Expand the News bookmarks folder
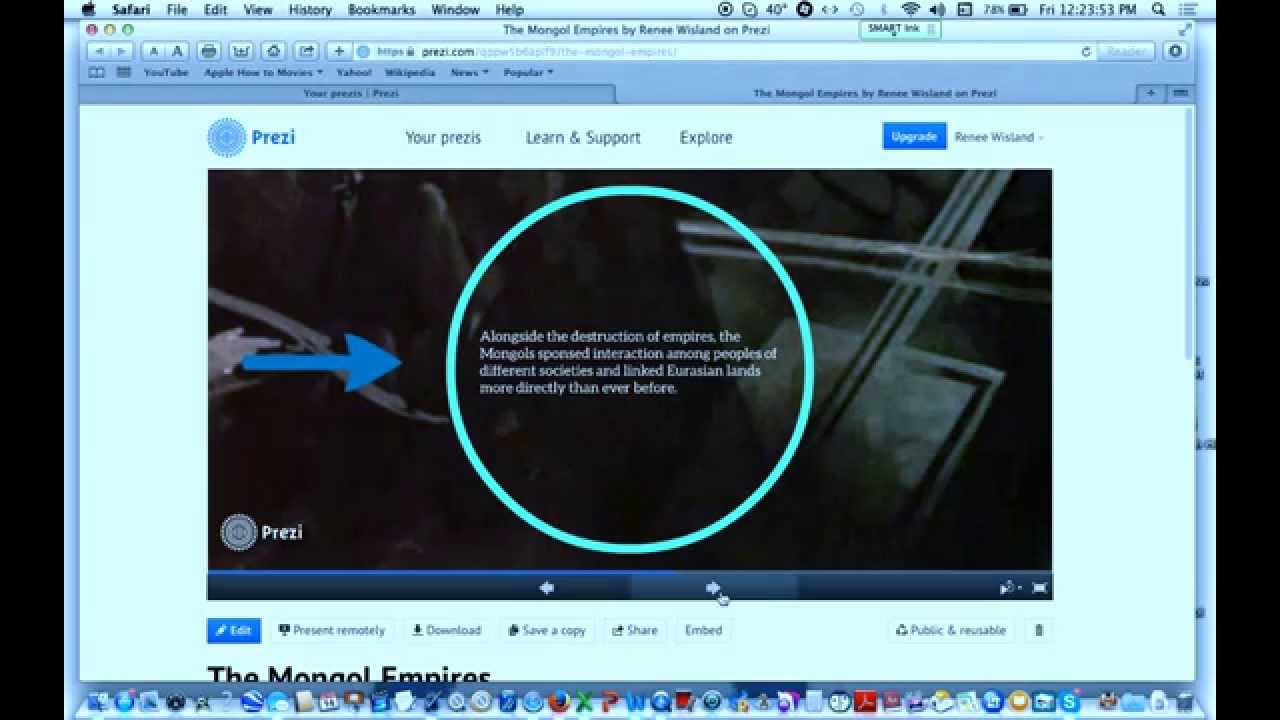Viewport: 1280px width, 720px height. (x=469, y=72)
